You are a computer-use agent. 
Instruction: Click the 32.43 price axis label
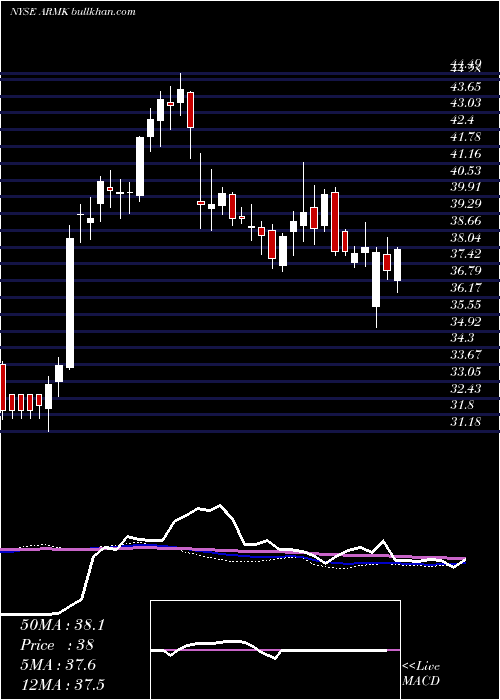pos(465,389)
